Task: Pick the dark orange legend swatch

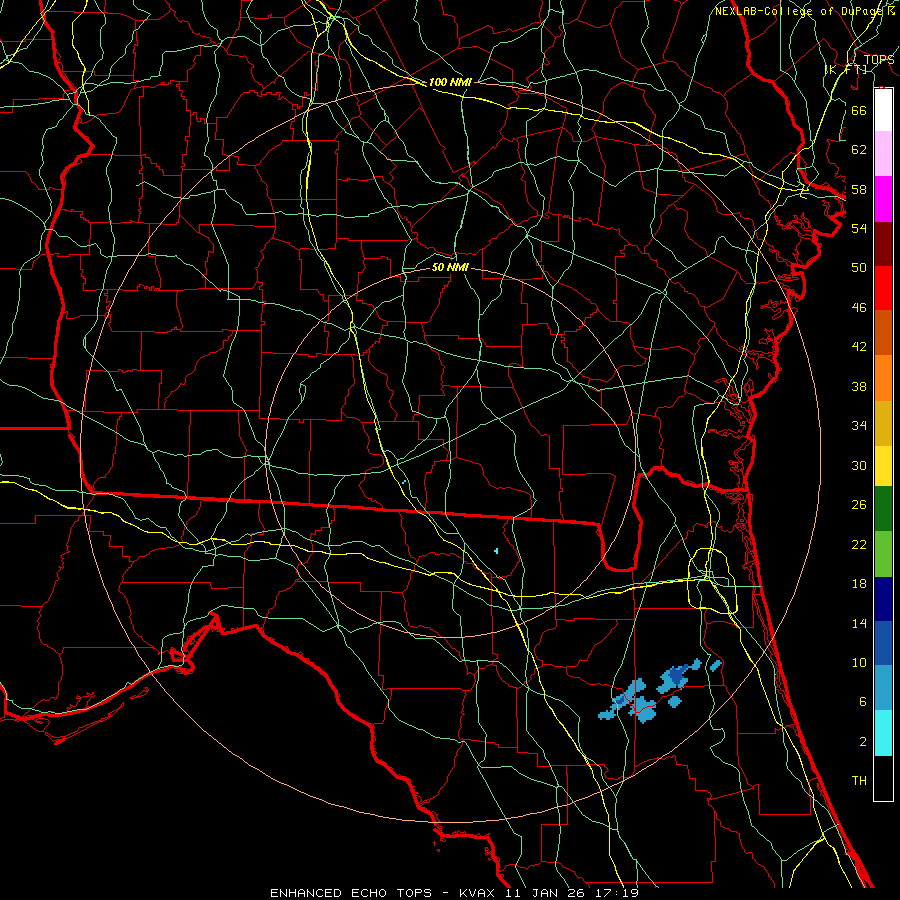Action: (883, 332)
